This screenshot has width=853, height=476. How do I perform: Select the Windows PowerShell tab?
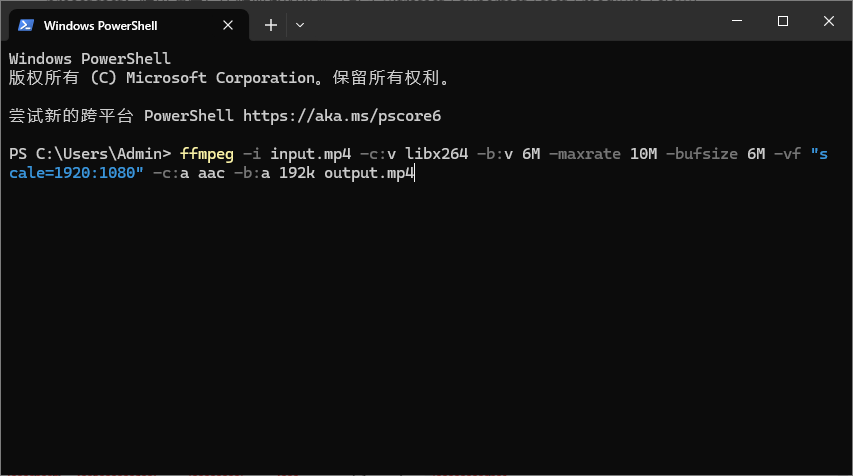pos(112,25)
